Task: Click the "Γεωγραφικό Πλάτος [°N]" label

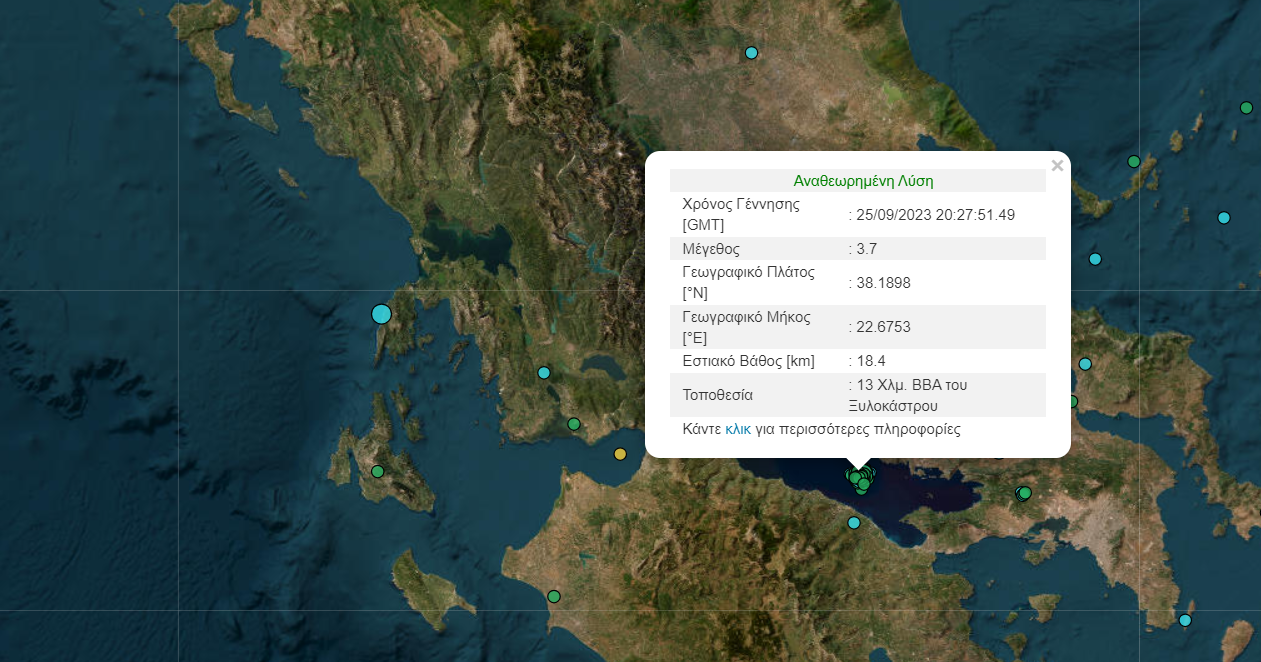Action: [x=748, y=282]
